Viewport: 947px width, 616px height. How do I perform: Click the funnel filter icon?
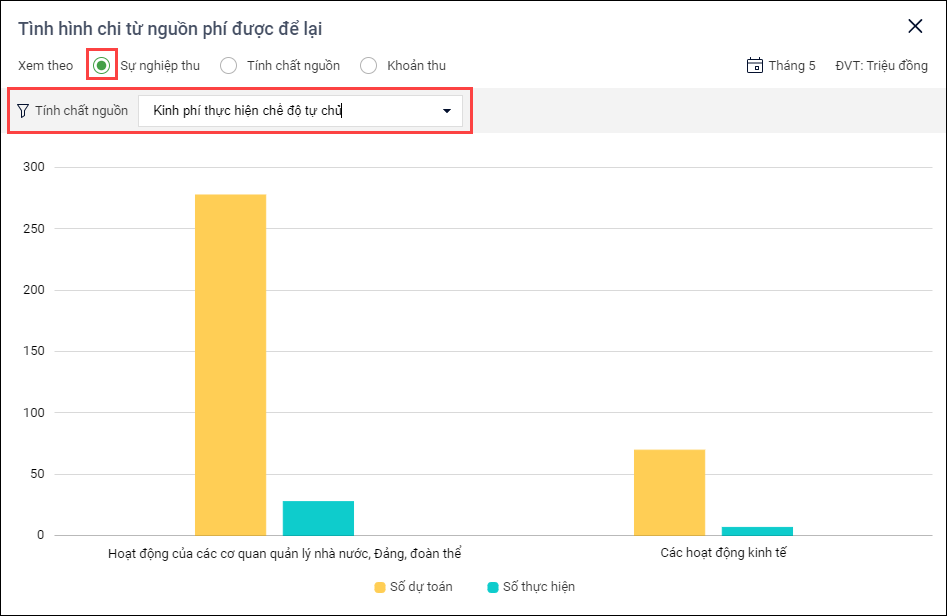(x=23, y=111)
